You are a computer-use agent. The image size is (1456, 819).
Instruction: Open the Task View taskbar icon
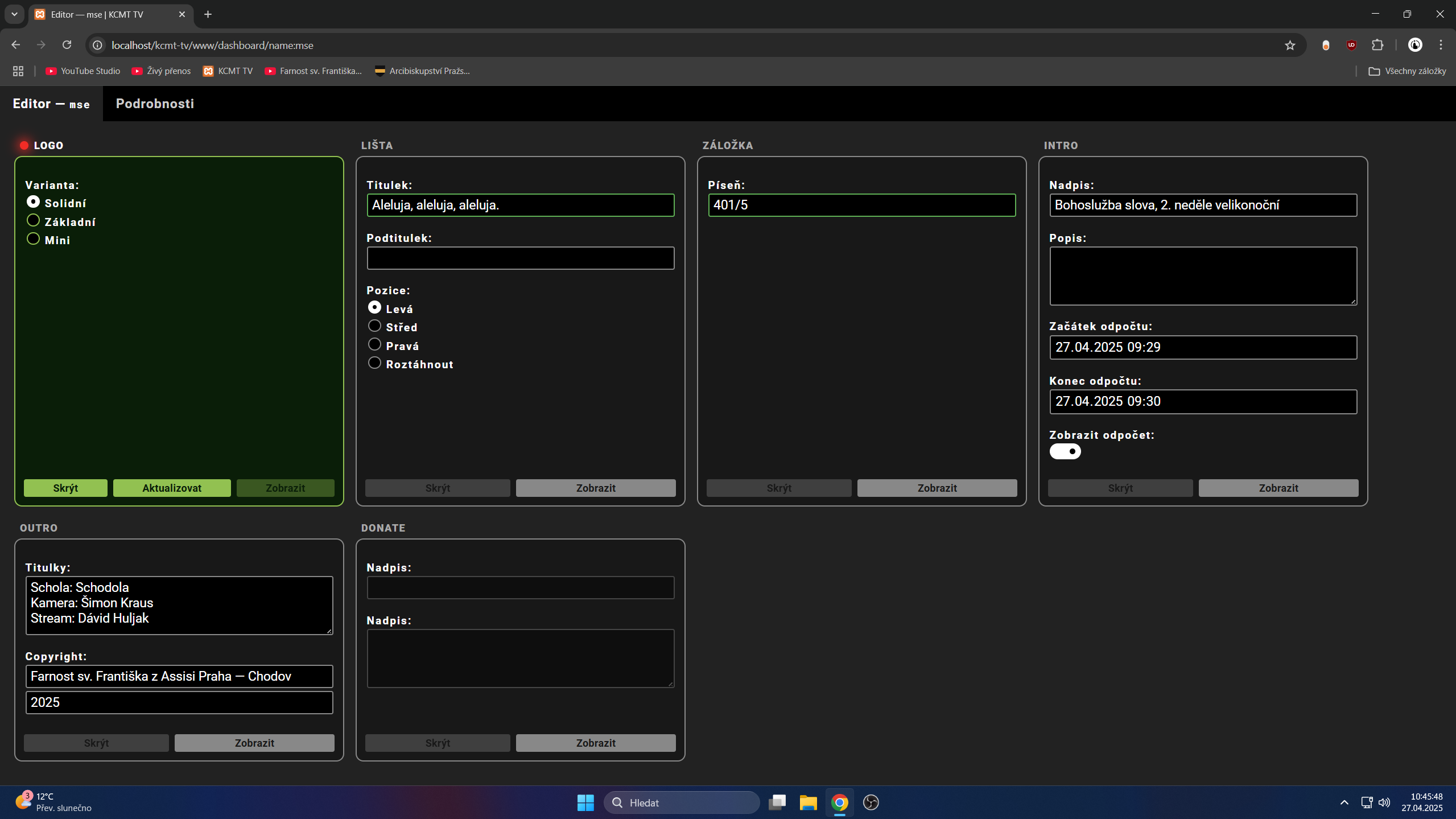[x=777, y=802]
